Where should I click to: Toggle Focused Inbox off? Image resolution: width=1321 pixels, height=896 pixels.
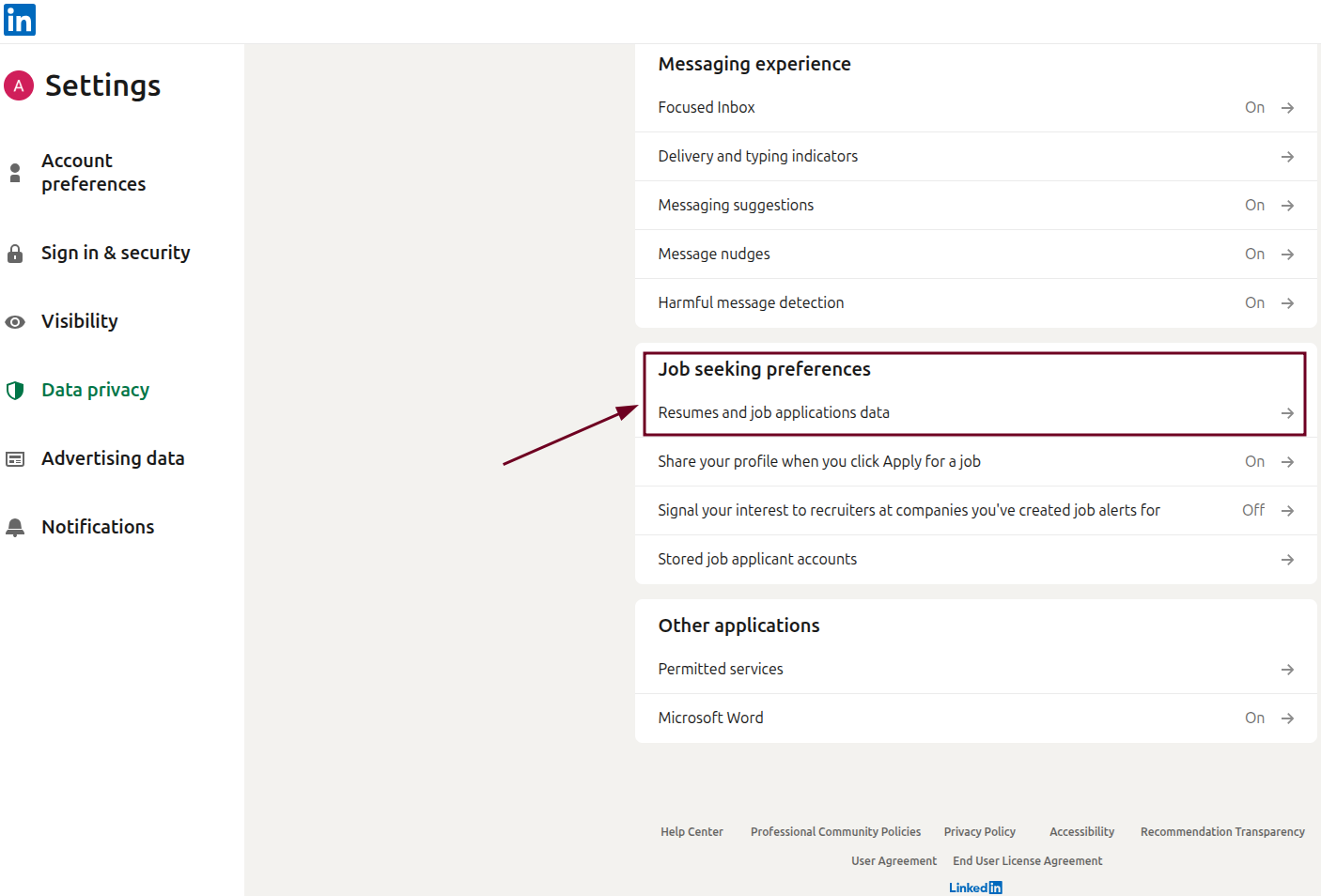tap(1255, 107)
